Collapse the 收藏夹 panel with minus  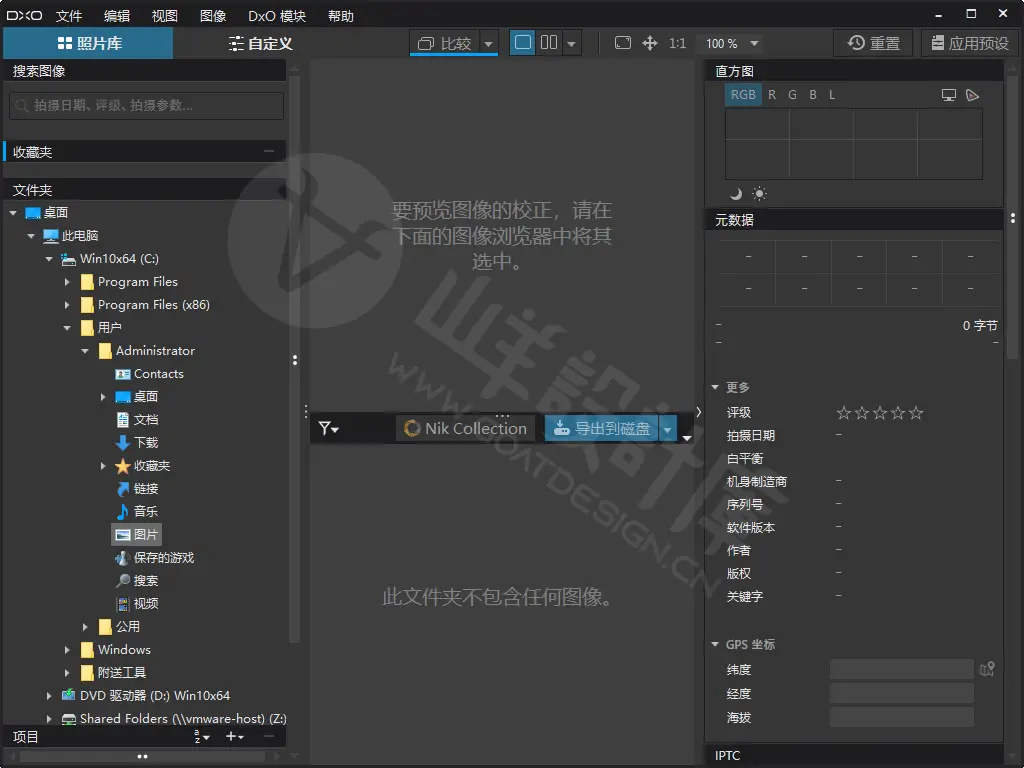(x=269, y=152)
